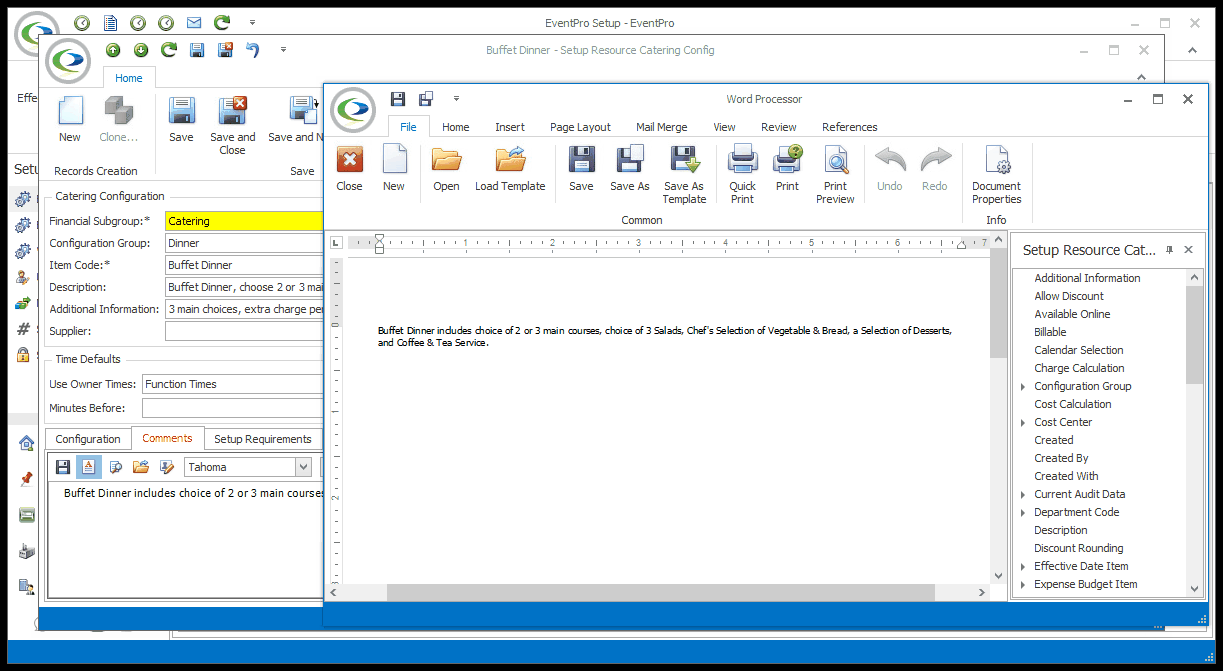Click the highlighted text-format icon in Comments toolbar
Image resolution: width=1223 pixels, height=671 pixels.
pyautogui.click(x=89, y=467)
